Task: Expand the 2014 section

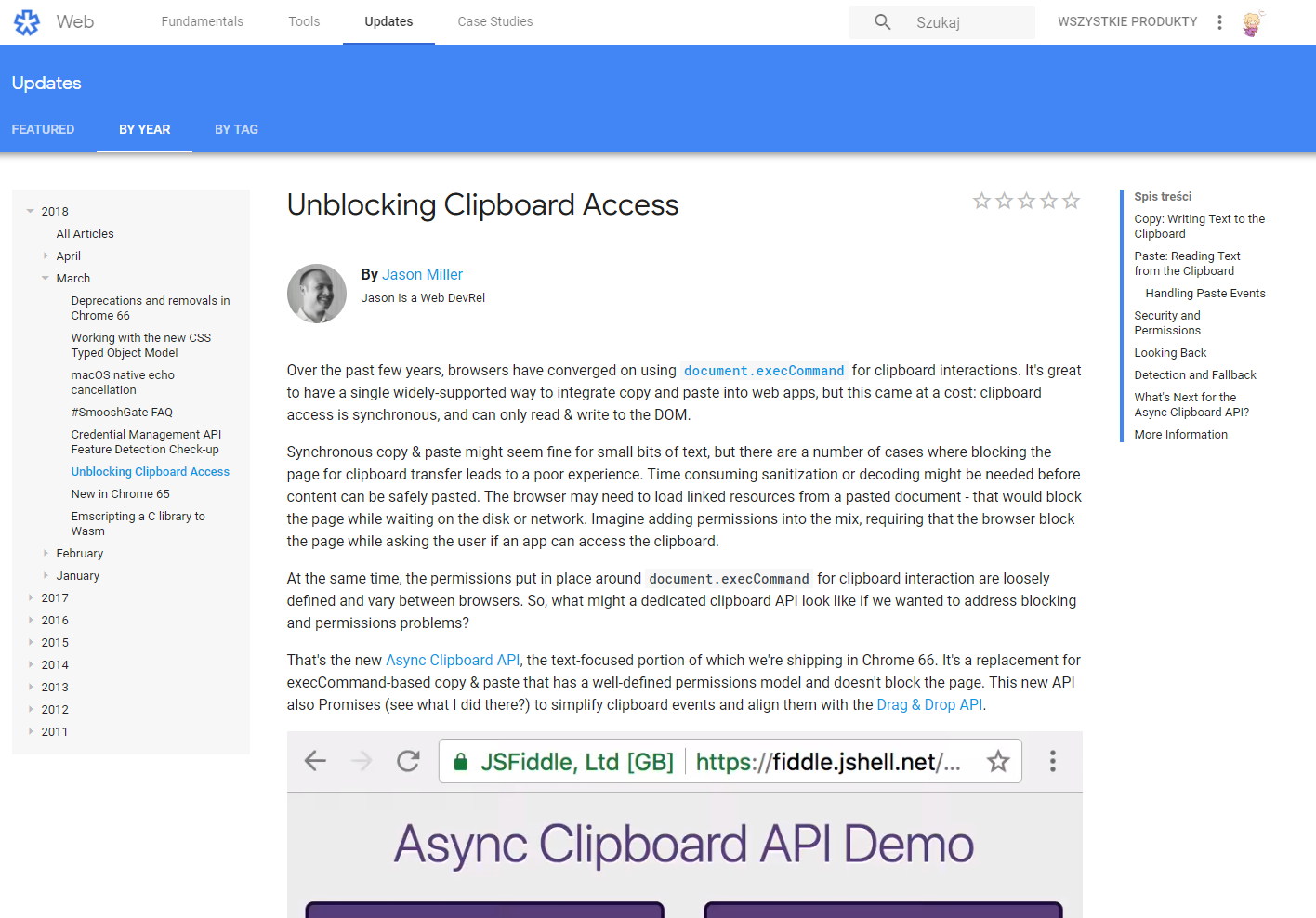Action: (x=31, y=664)
